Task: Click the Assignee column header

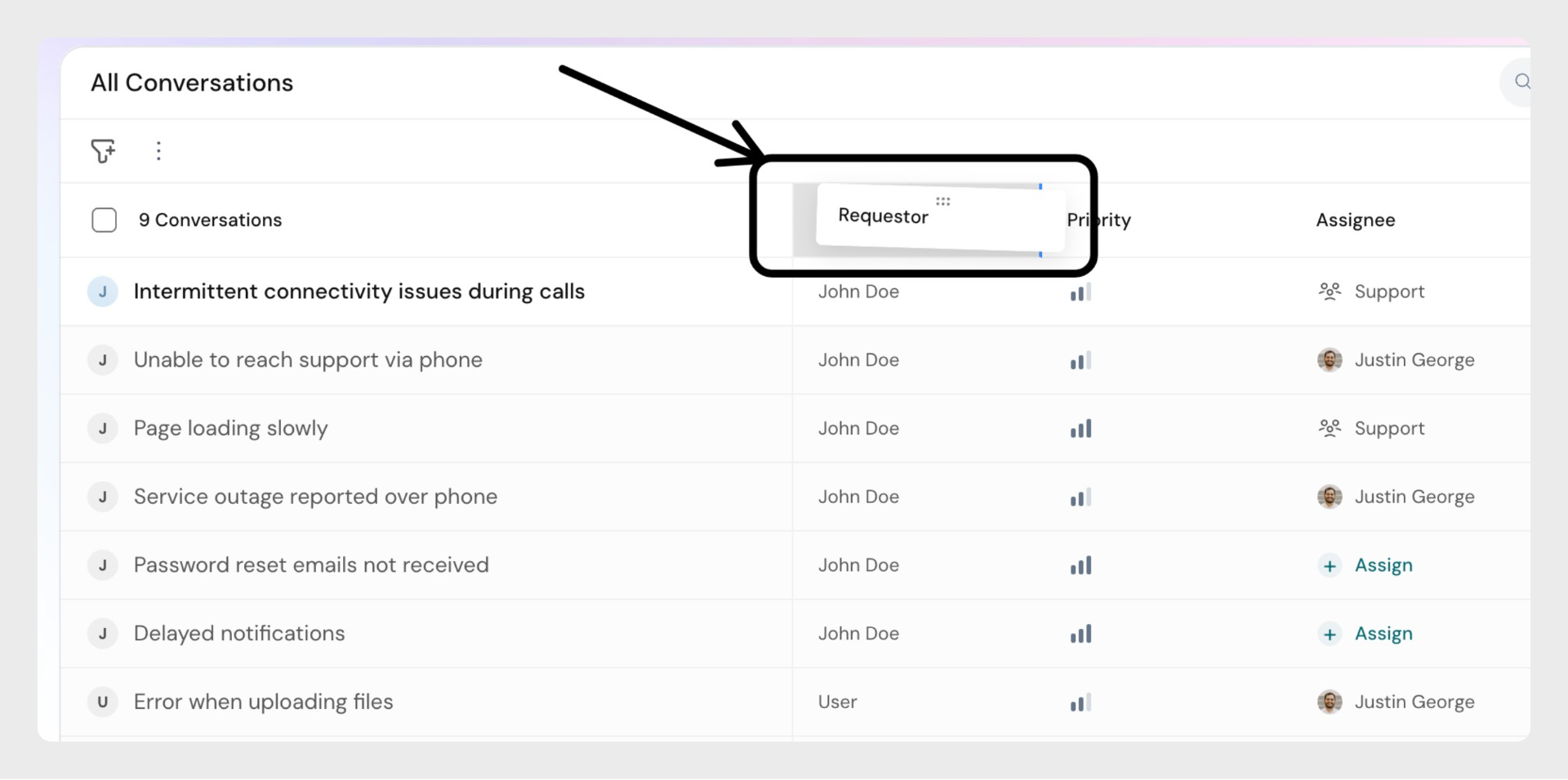Action: tap(1355, 221)
